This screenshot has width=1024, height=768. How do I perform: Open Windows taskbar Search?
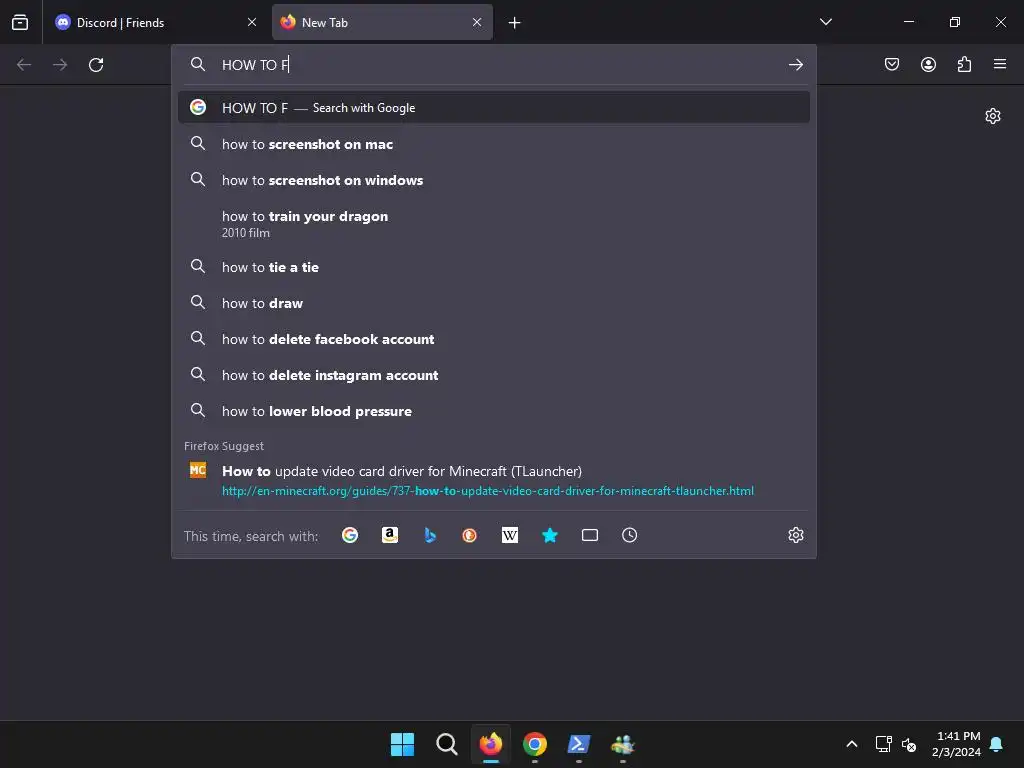(x=447, y=744)
